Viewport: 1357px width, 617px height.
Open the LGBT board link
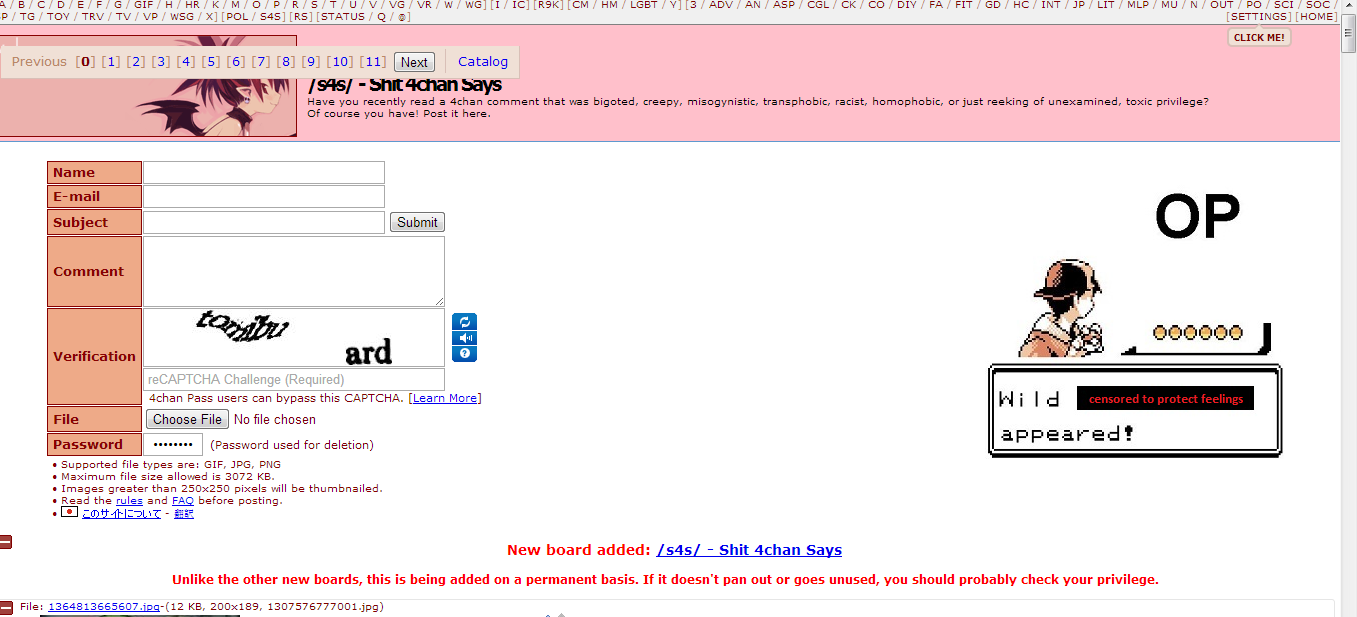tap(644, 5)
